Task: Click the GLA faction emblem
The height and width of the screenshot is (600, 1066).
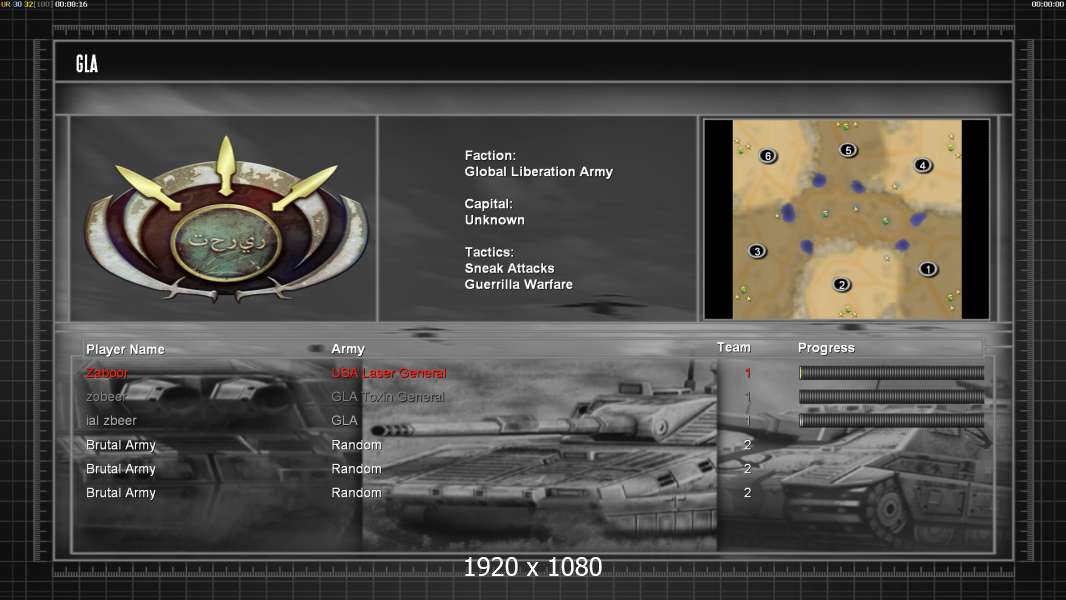Action: [226, 219]
